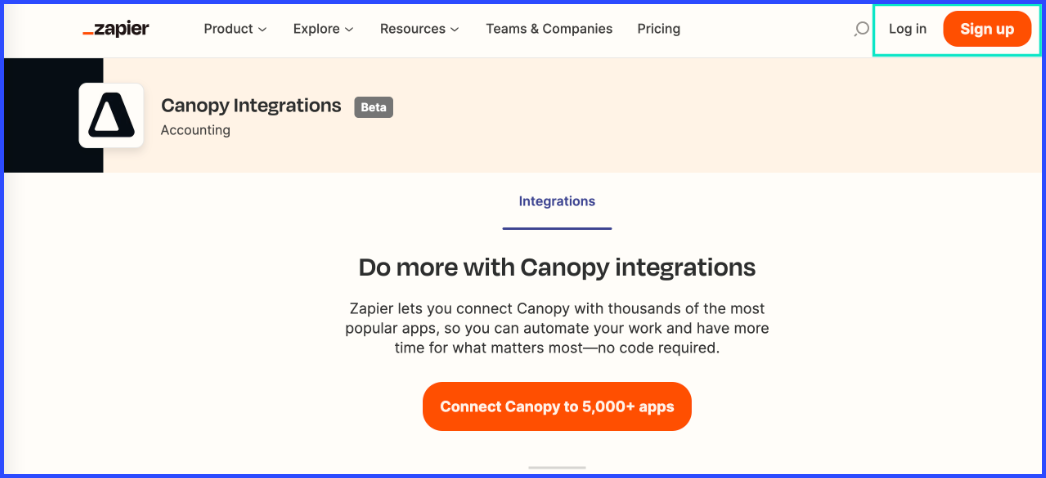Click the Zapier logo
This screenshot has width=1046, height=478.
[115, 29]
